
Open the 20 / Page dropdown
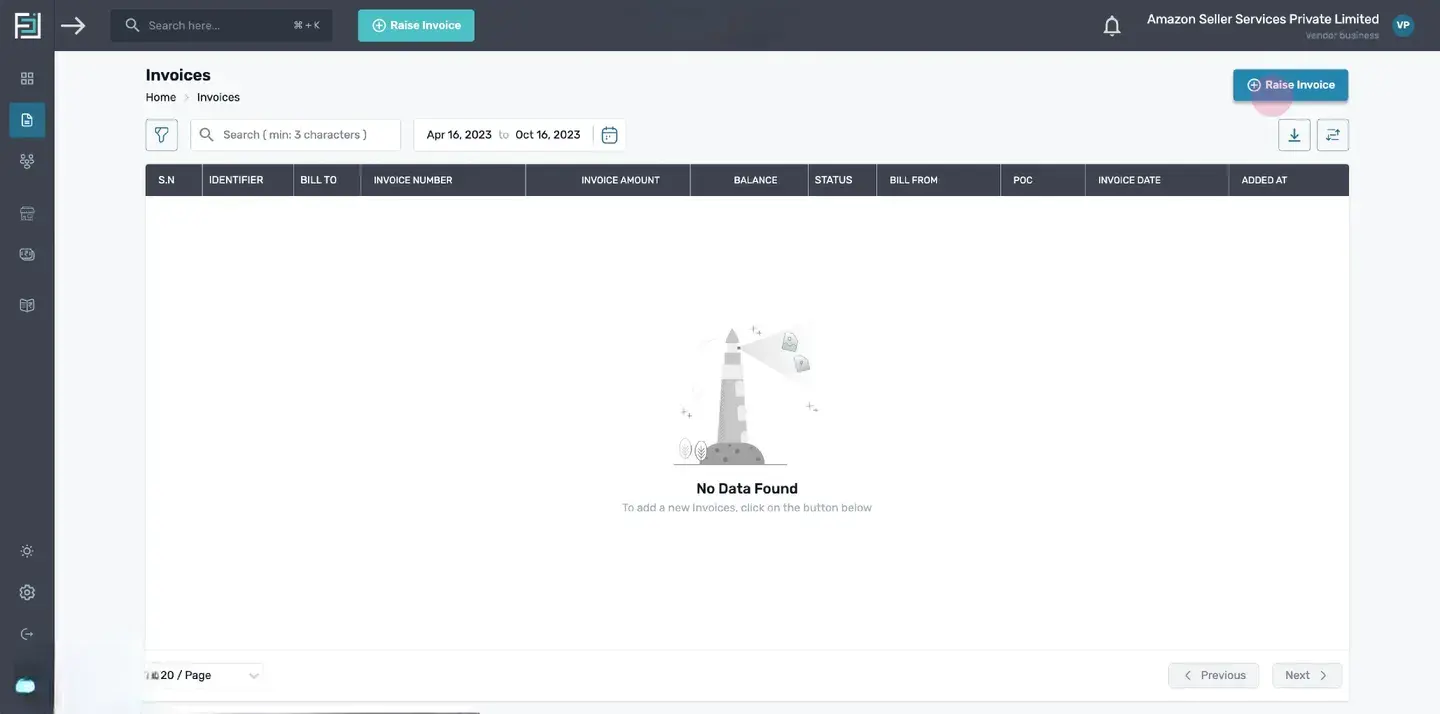pyautogui.click(x=204, y=675)
